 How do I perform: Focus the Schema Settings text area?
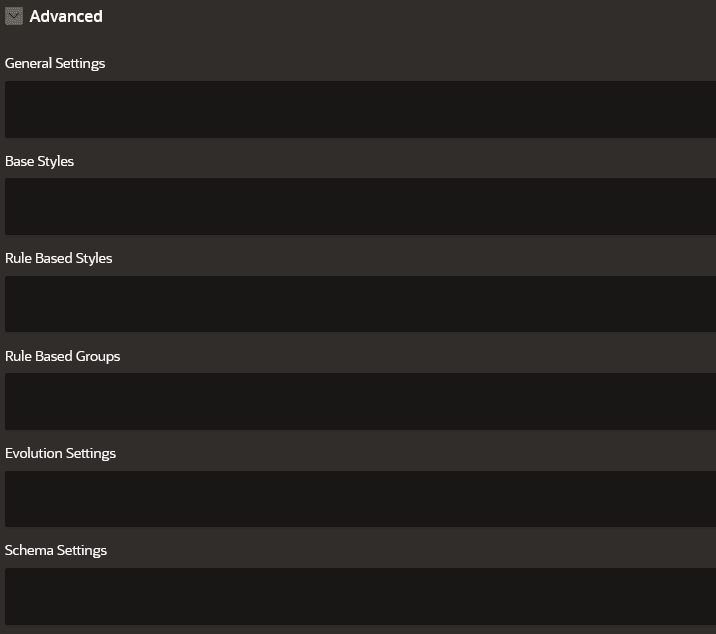(360, 597)
